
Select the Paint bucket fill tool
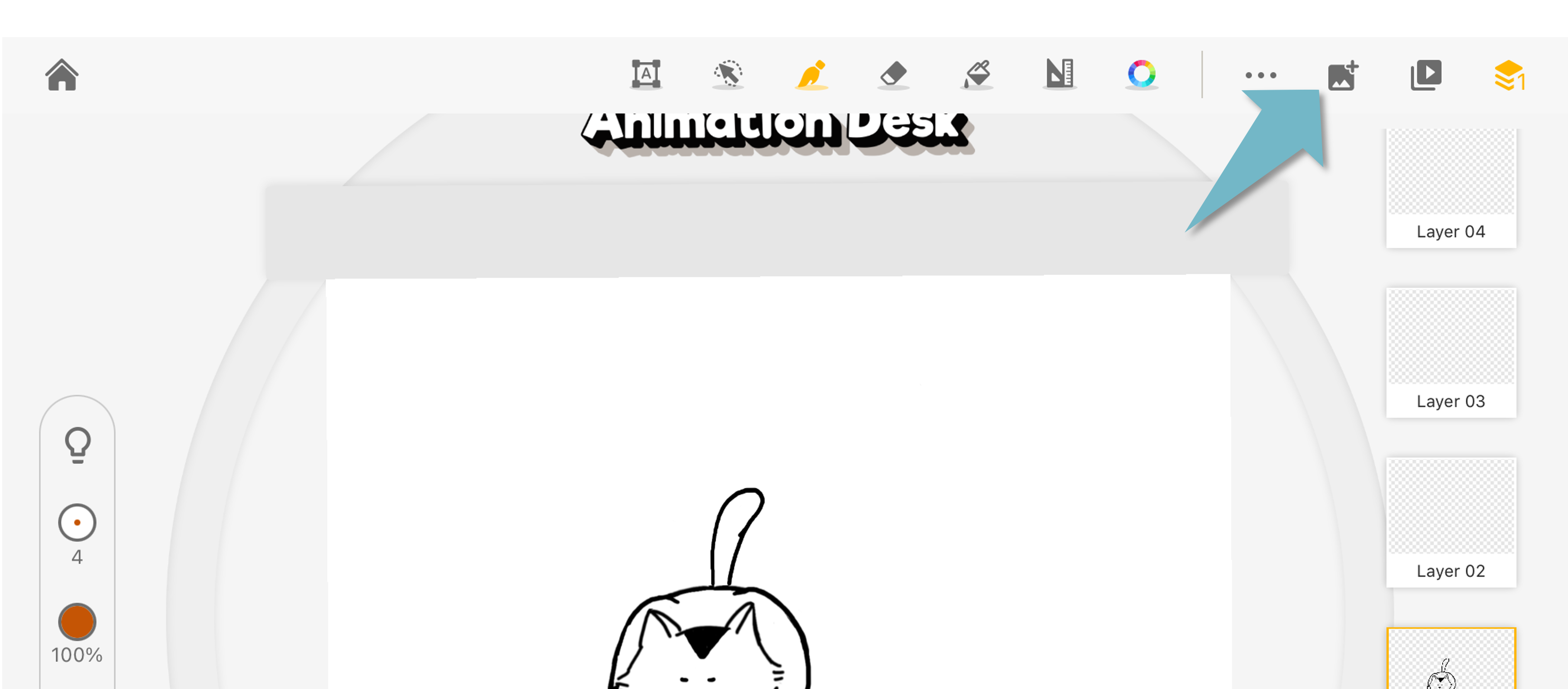click(x=975, y=75)
